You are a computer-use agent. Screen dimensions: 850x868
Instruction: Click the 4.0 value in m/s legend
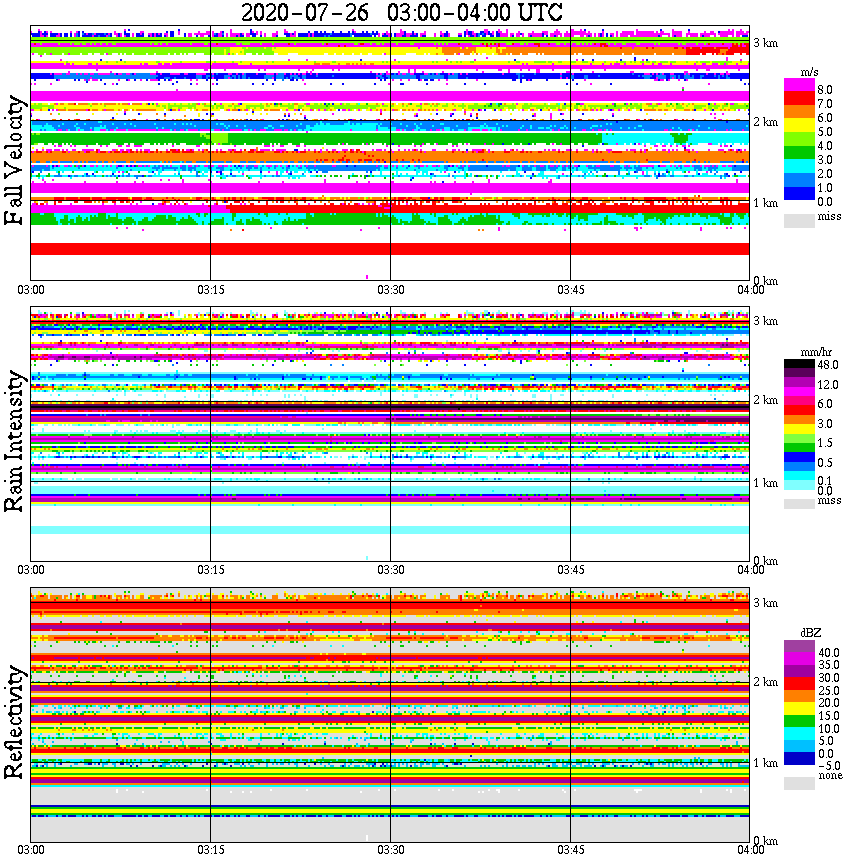[x=825, y=146]
